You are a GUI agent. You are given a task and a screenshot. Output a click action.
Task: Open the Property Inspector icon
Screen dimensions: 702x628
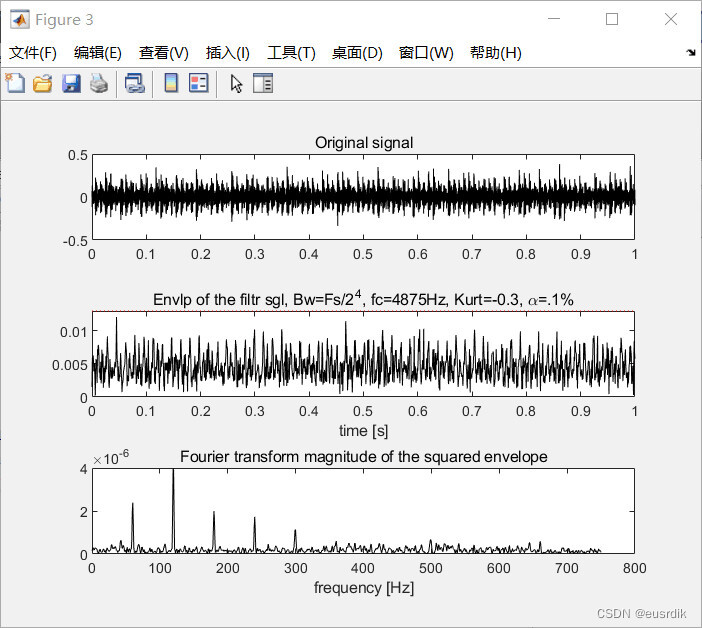263,83
